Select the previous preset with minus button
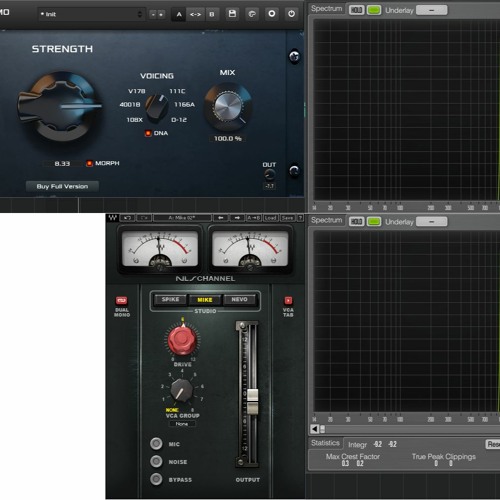The image size is (500, 500). [153, 14]
